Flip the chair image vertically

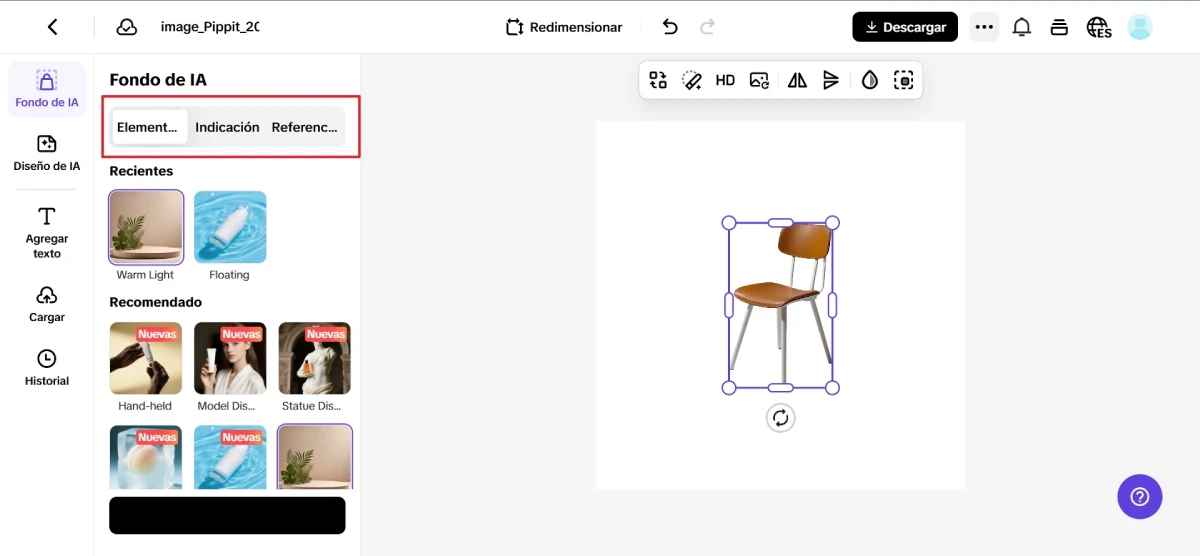tap(831, 81)
